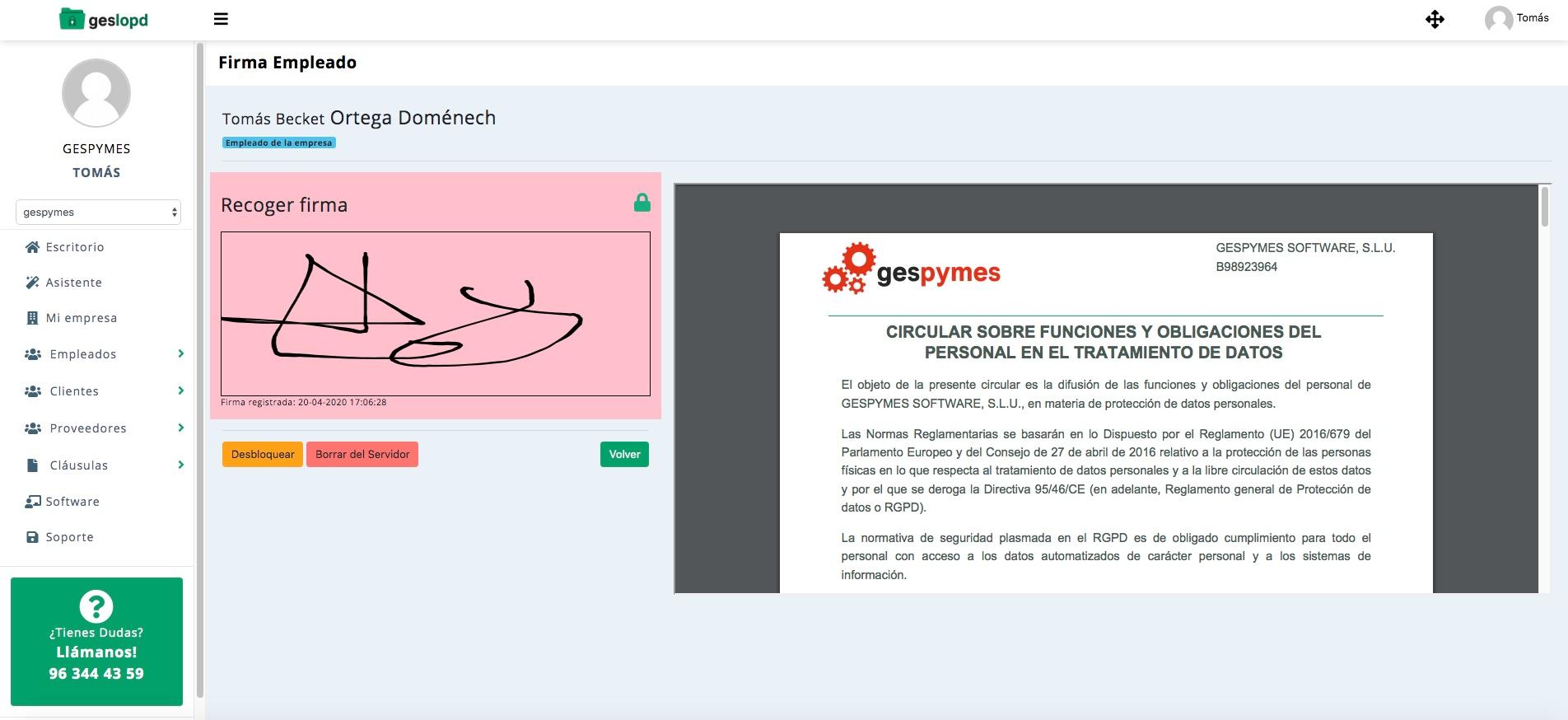Click the Asistente magic wand icon

(x=33, y=283)
